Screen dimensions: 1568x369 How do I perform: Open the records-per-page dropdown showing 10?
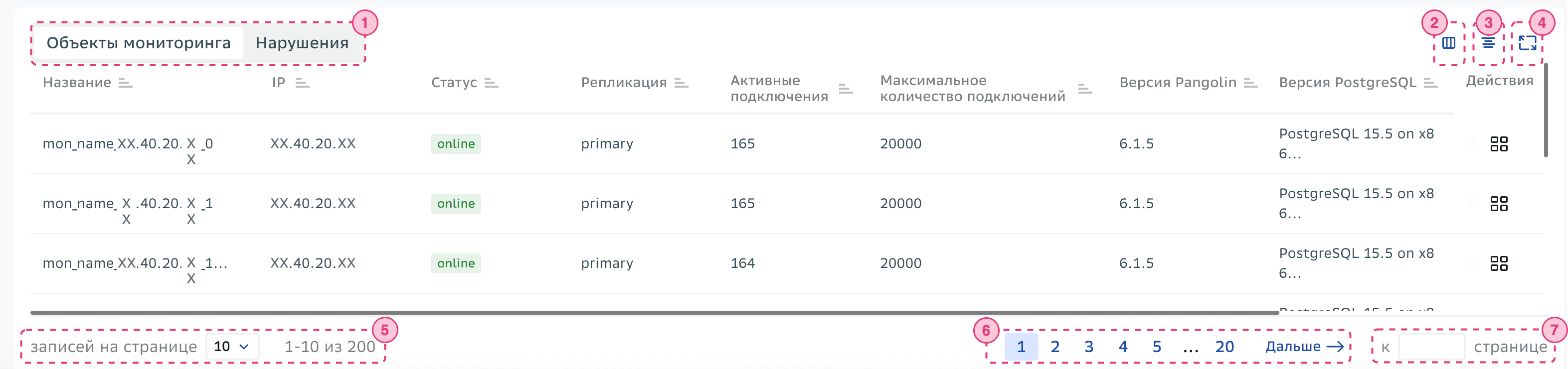click(x=233, y=347)
